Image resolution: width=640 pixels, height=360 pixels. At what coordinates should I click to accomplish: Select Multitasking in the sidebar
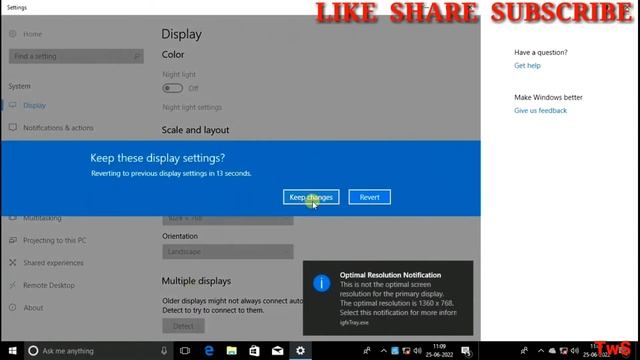pos(42,219)
